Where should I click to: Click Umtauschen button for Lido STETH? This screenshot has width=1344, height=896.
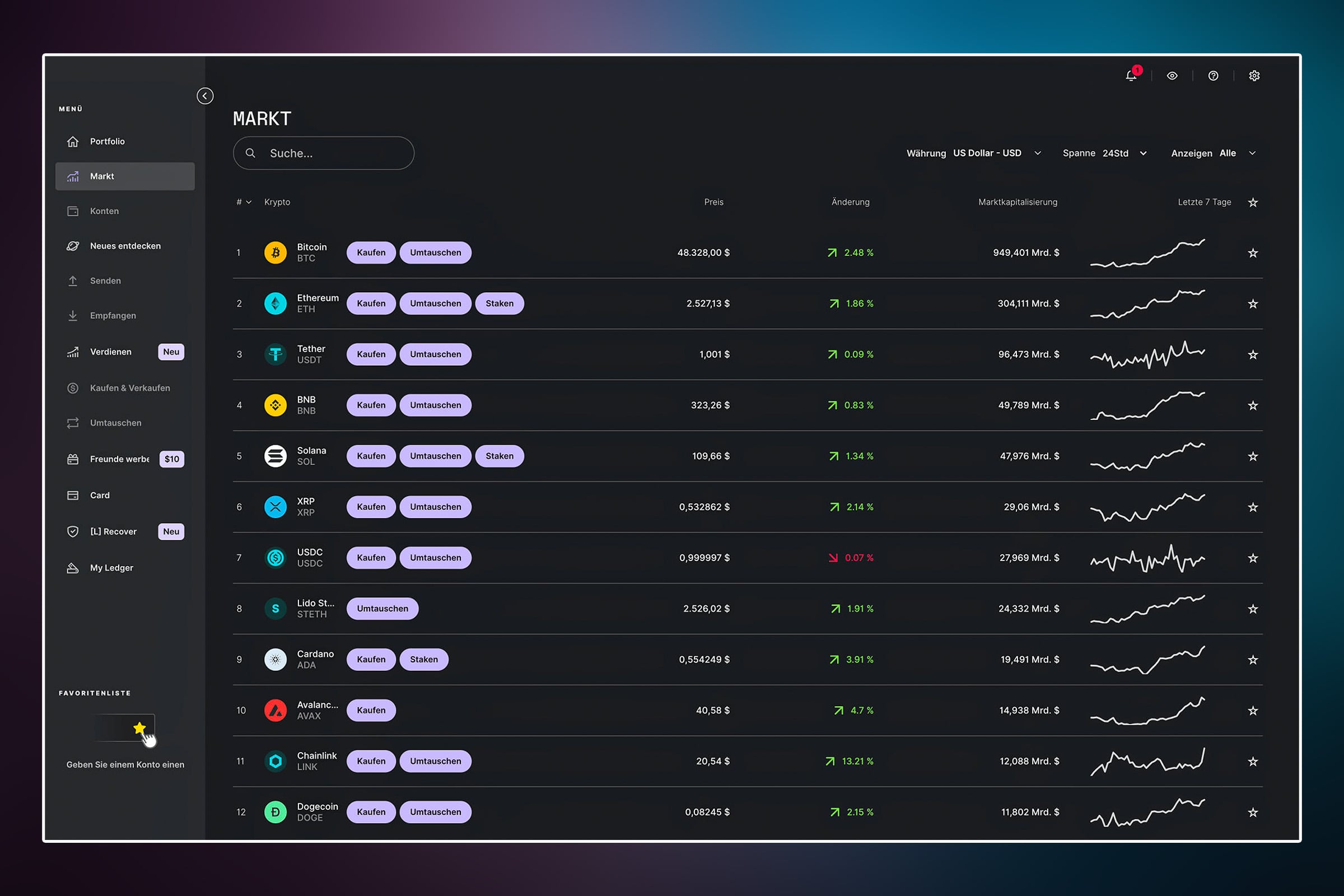382,609
